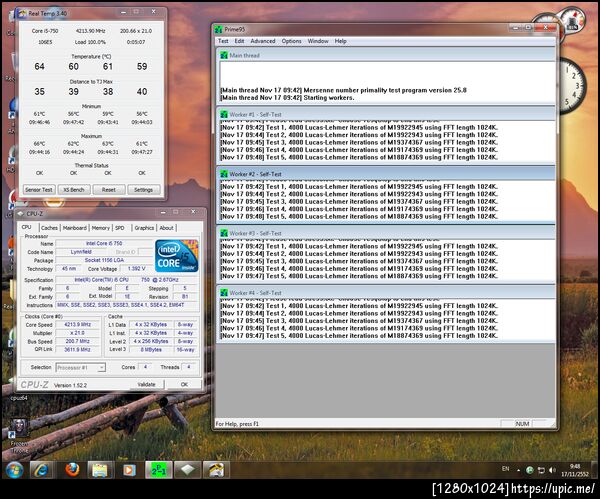This screenshot has height=499, width=600.
Task: Click the Worker #1 - Self-Test title bar
Action: [x=386, y=114]
